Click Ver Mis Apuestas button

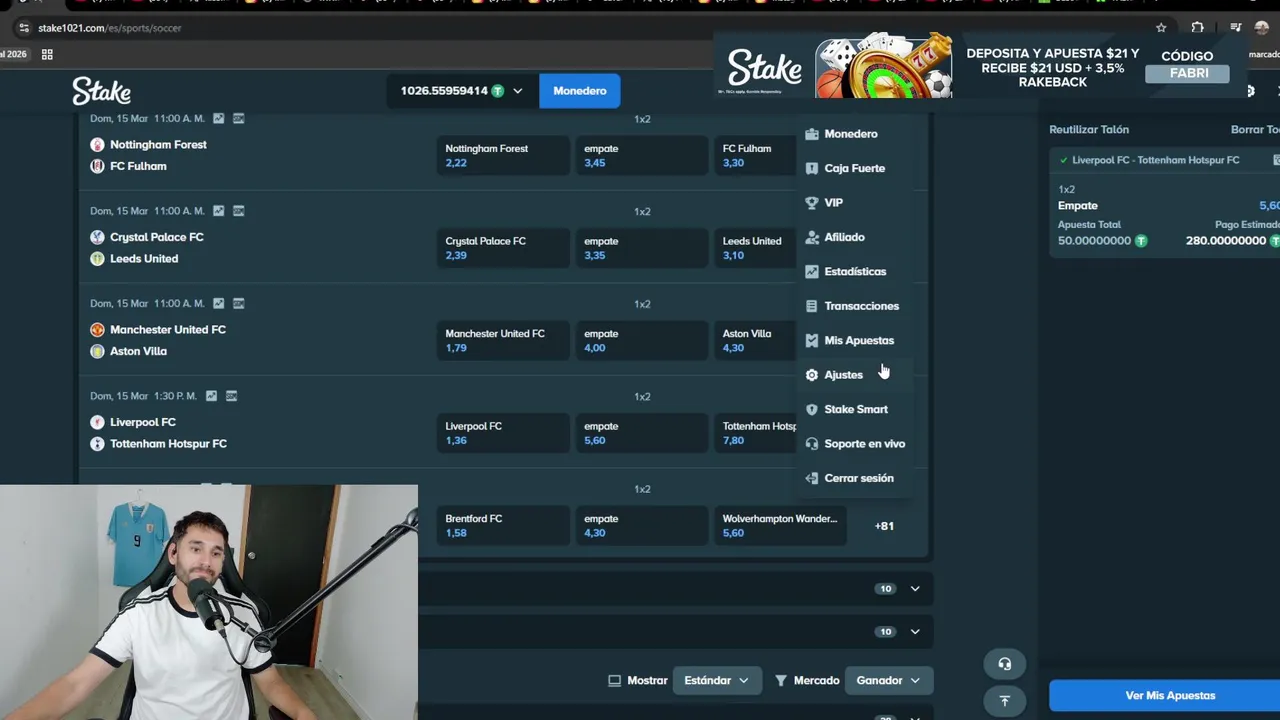coord(1170,696)
